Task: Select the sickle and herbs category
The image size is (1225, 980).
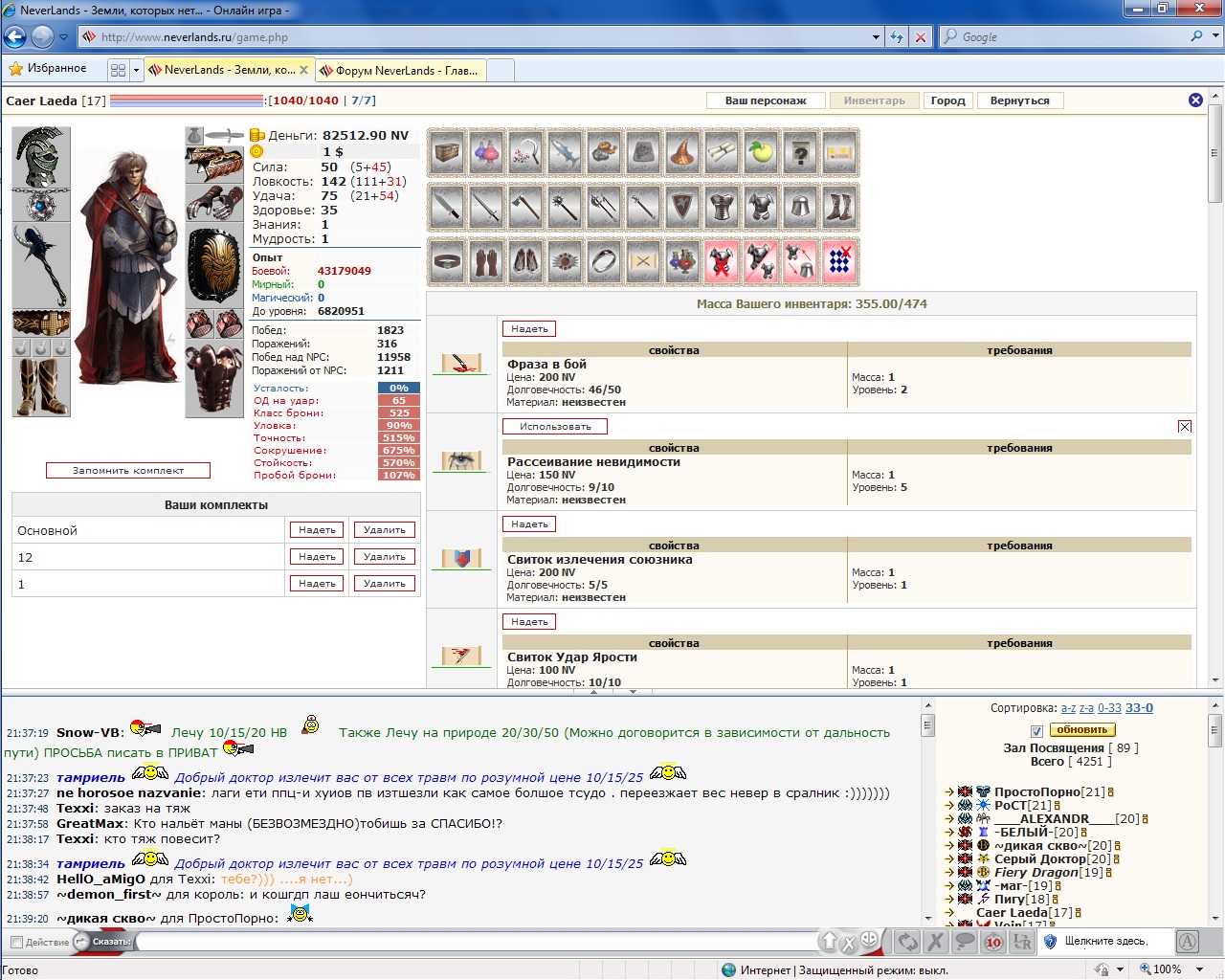Action: [525, 153]
